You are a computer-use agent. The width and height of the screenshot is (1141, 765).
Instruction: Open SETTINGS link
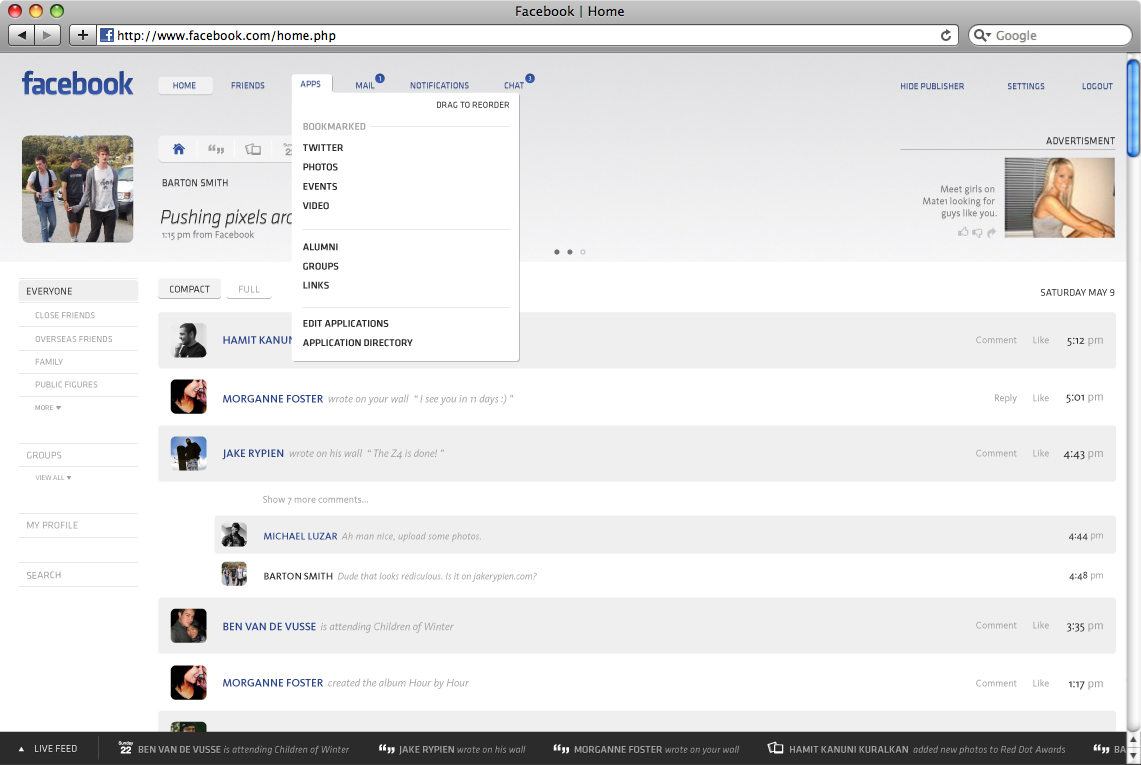coord(1025,86)
